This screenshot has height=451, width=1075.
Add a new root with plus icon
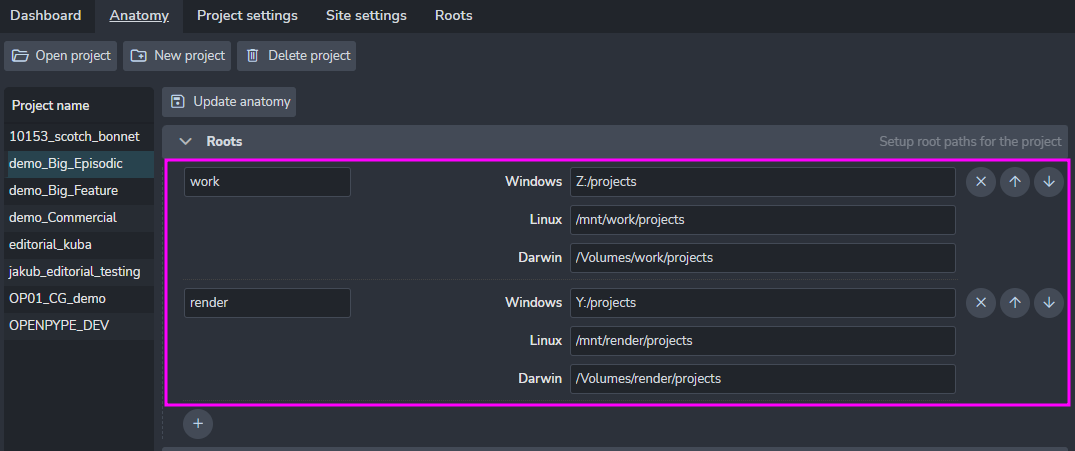(x=198, y=424)
